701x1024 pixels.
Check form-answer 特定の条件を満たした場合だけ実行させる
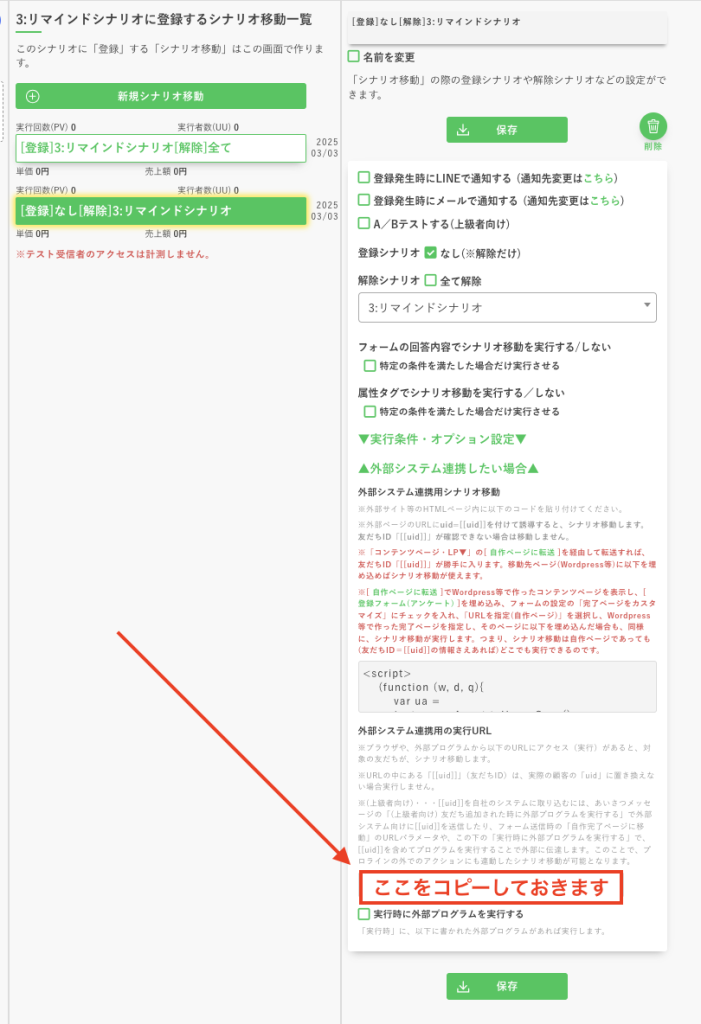370,366
